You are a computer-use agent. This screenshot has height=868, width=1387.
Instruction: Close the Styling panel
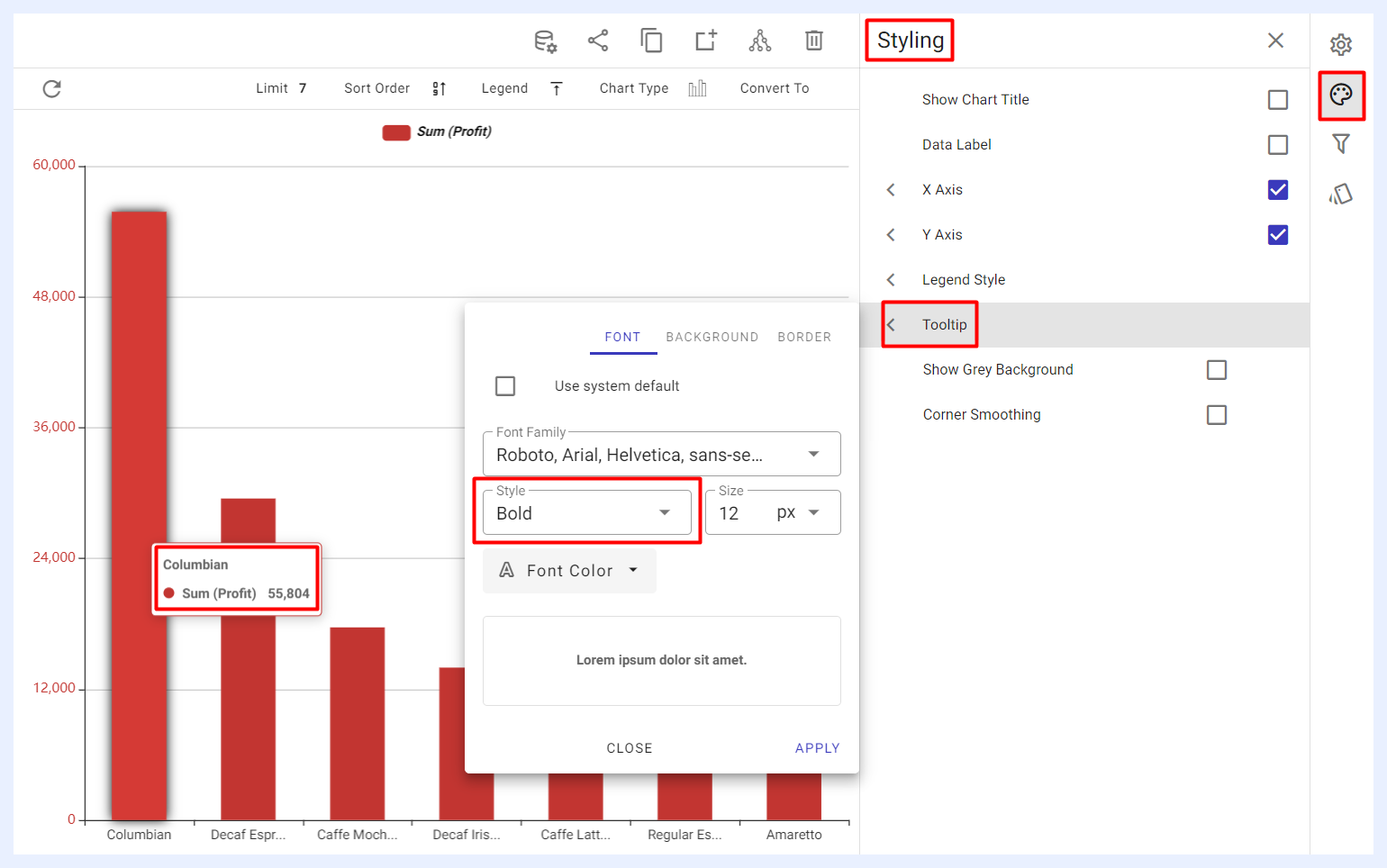click(x=1275, y=41)
